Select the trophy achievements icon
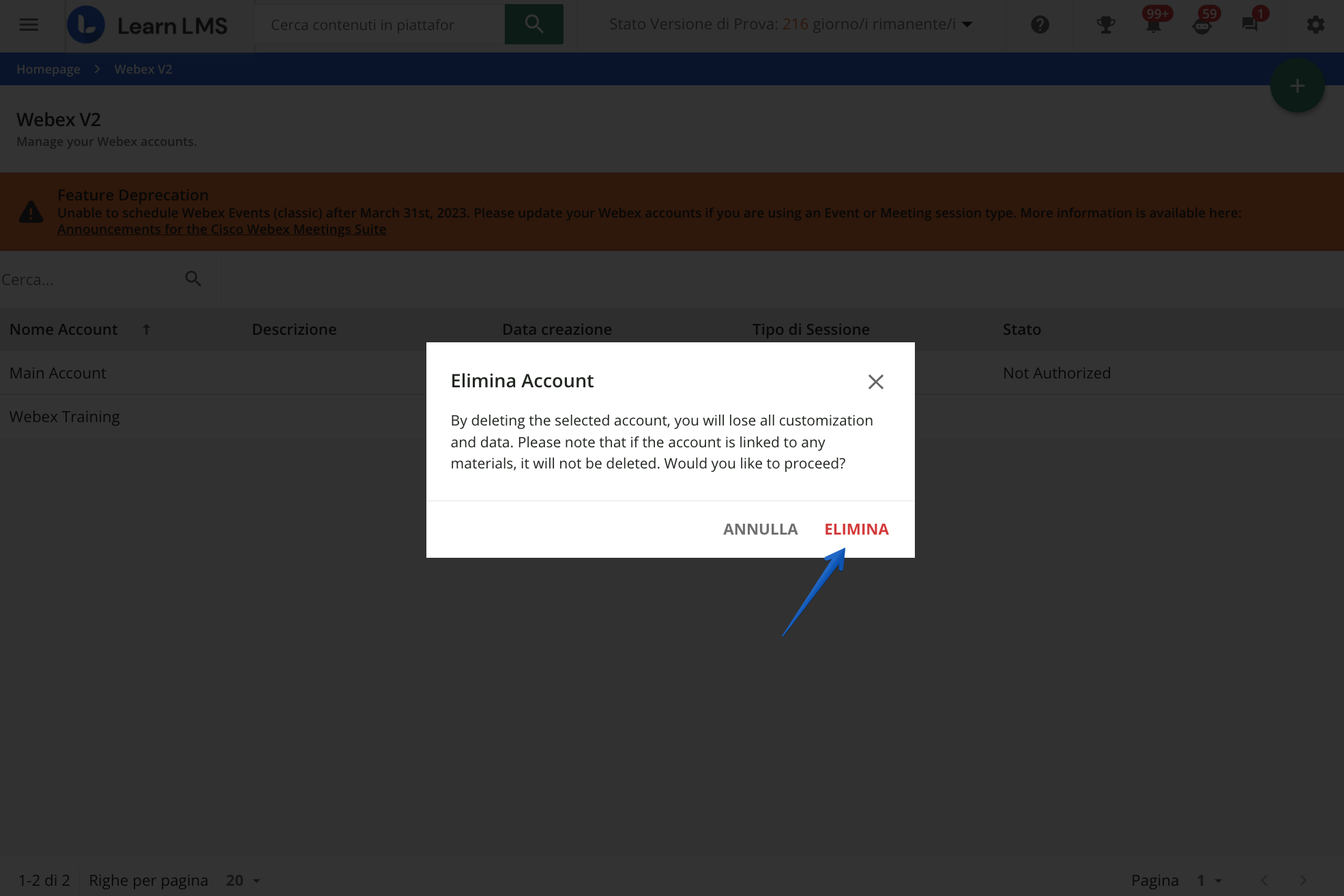This screenshot has height=896, width=1344. [x=1105, y=25]
